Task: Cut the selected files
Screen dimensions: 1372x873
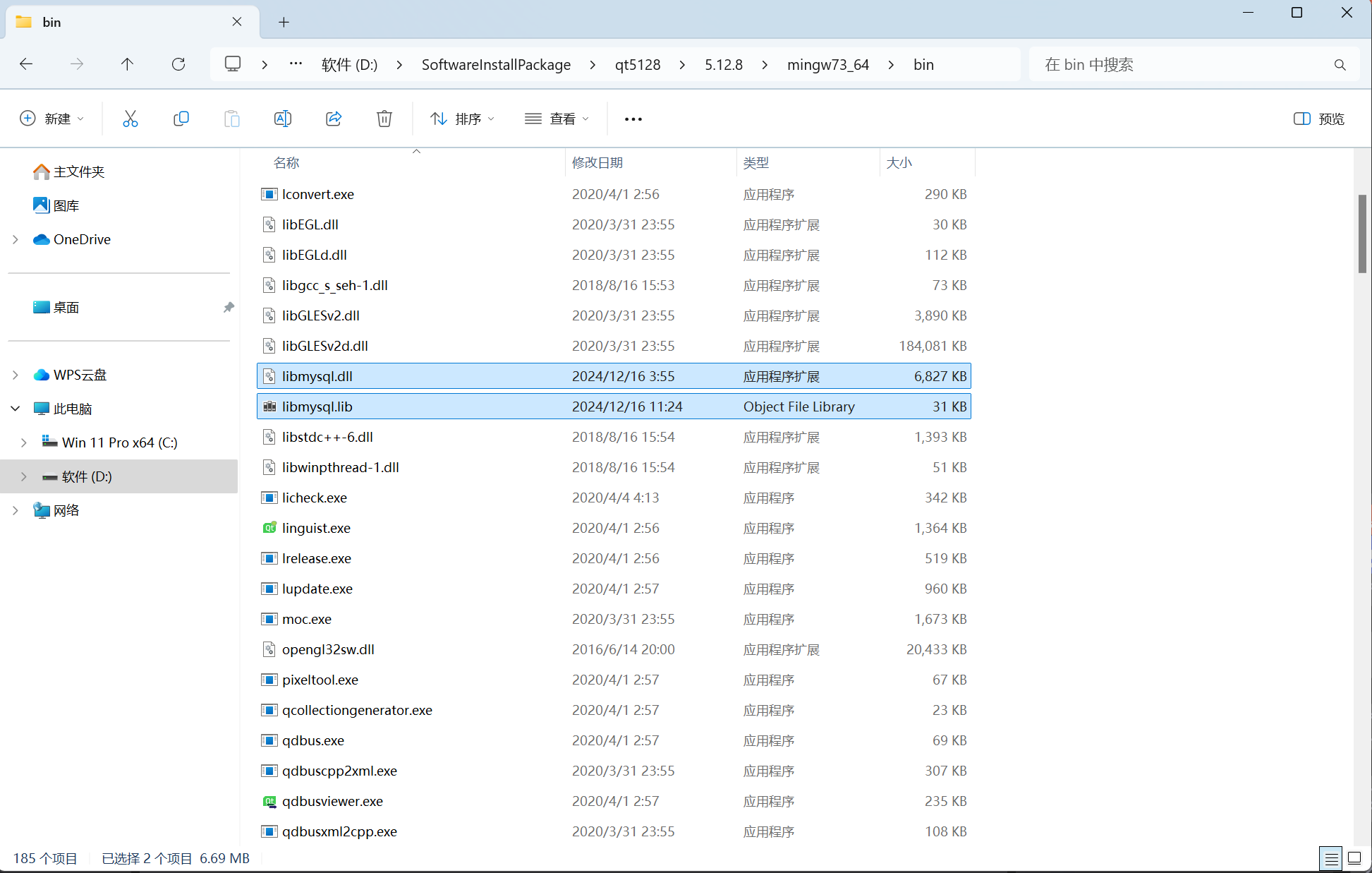Action: coord(130,118)
